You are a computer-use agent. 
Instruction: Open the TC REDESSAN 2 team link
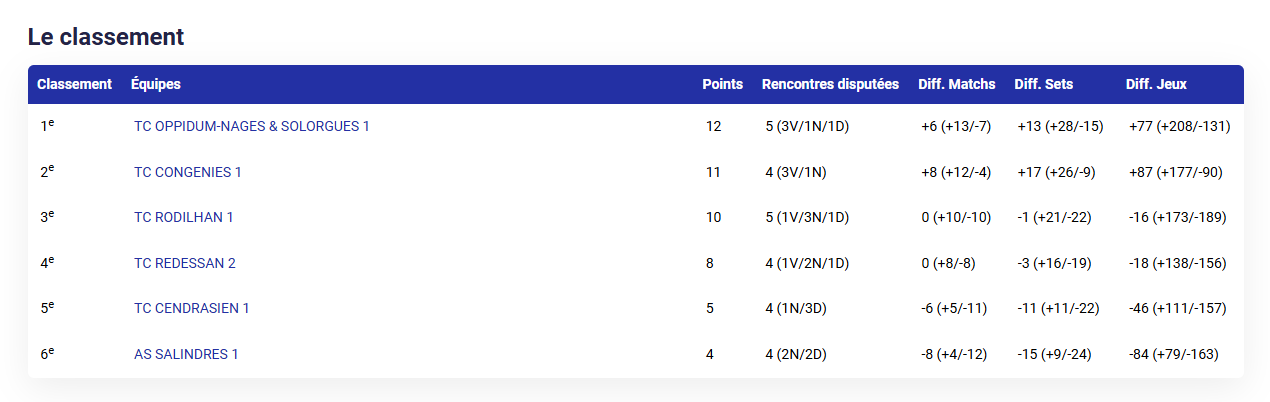[185, 263]
